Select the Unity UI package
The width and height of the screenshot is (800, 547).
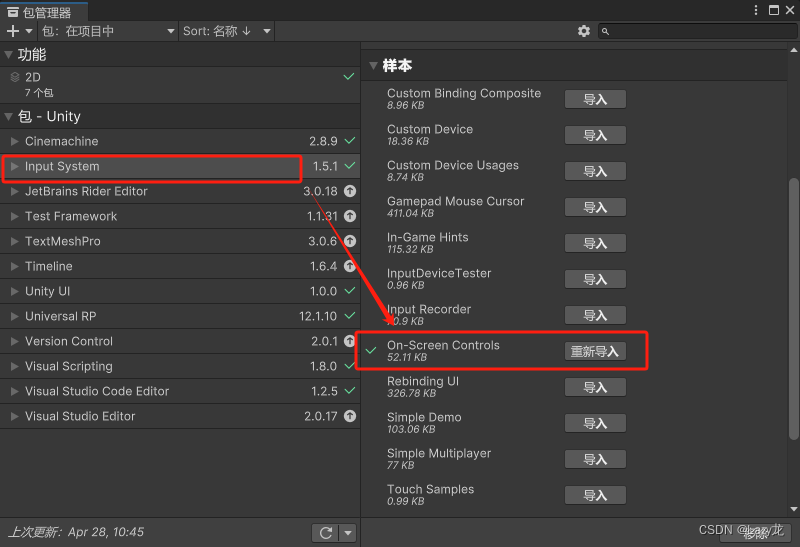click(x=180, y=291)
